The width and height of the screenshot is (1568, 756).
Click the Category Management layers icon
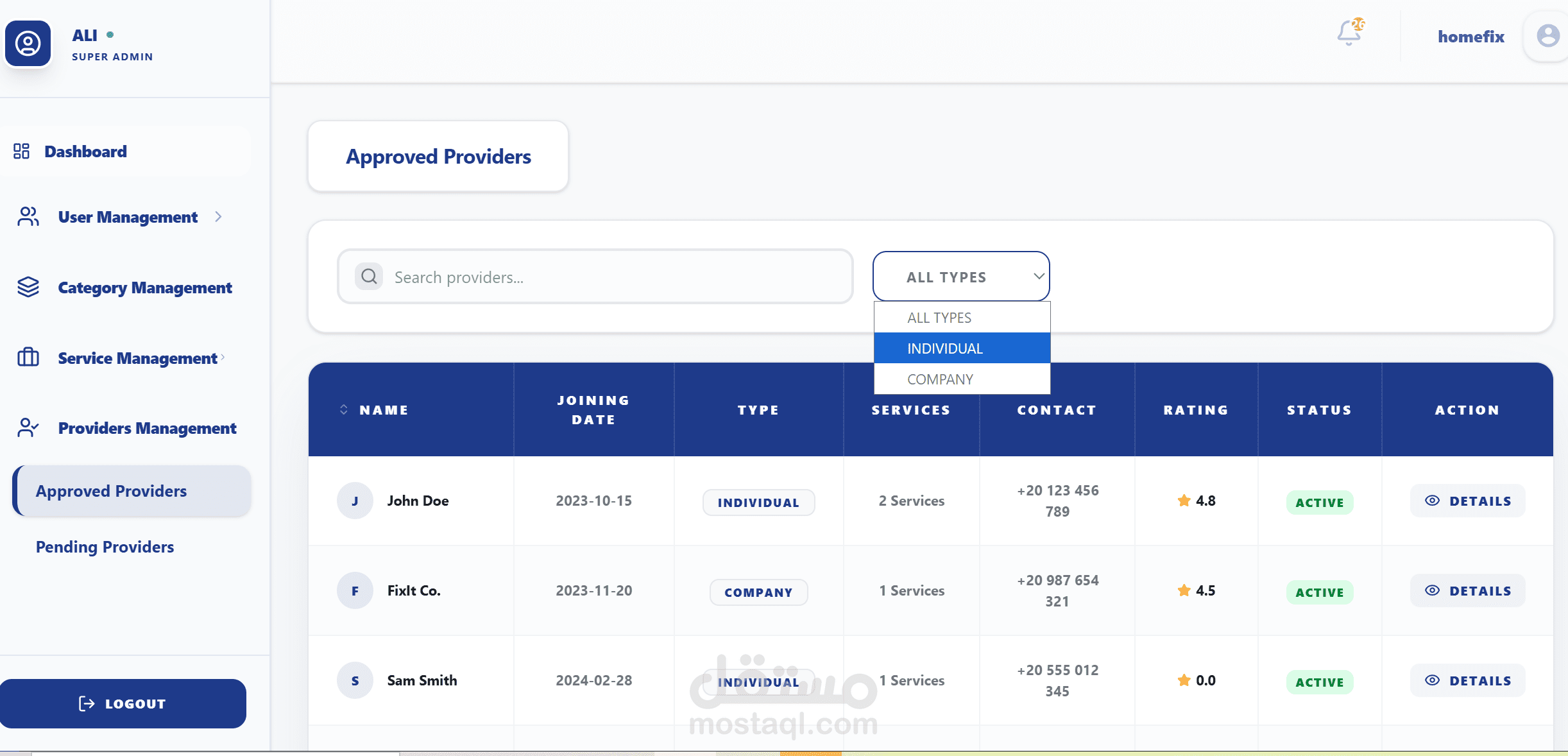pos(28,288)
